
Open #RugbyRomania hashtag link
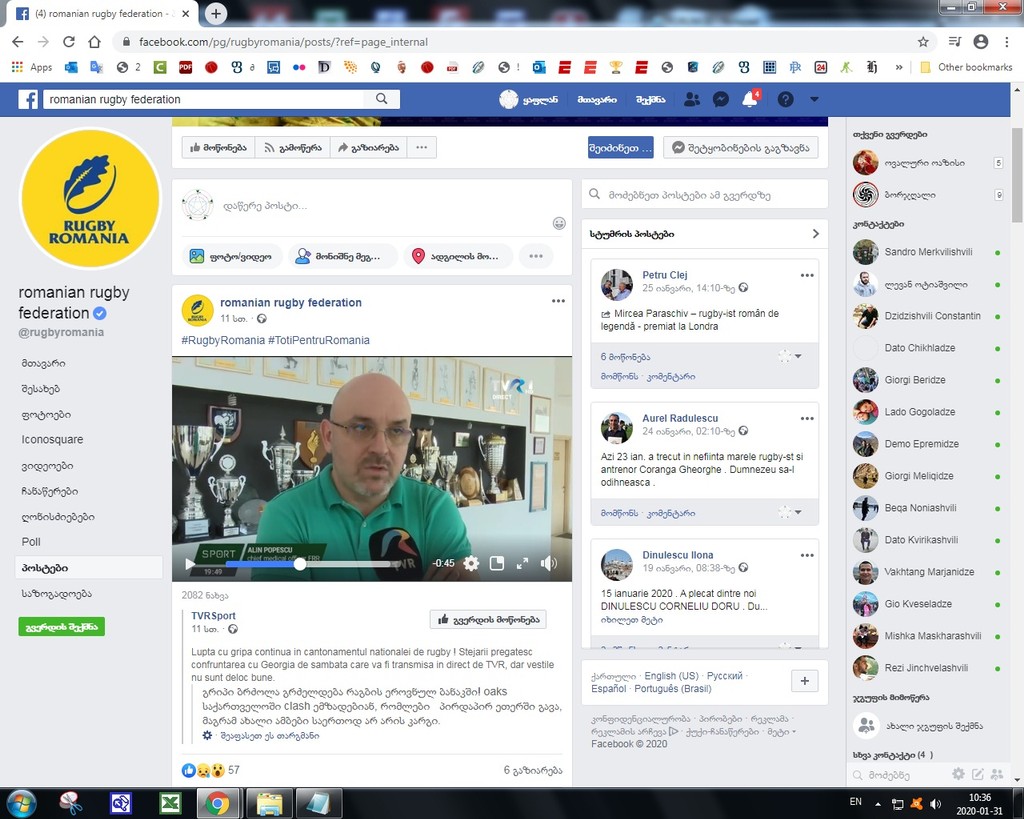click(x=223, y=340)
